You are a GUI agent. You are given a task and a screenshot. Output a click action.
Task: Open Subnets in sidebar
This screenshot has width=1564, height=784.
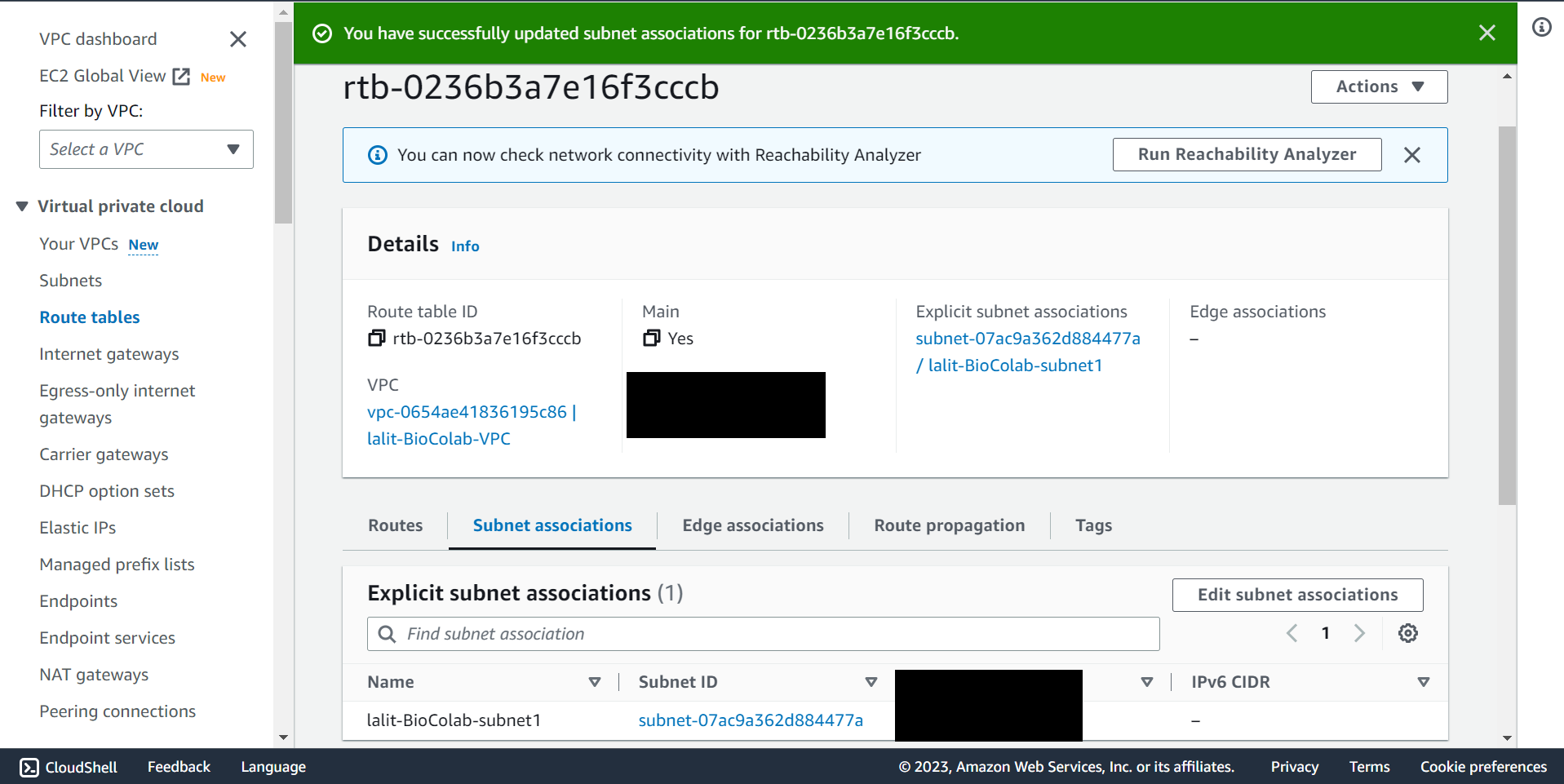[71, 281]
